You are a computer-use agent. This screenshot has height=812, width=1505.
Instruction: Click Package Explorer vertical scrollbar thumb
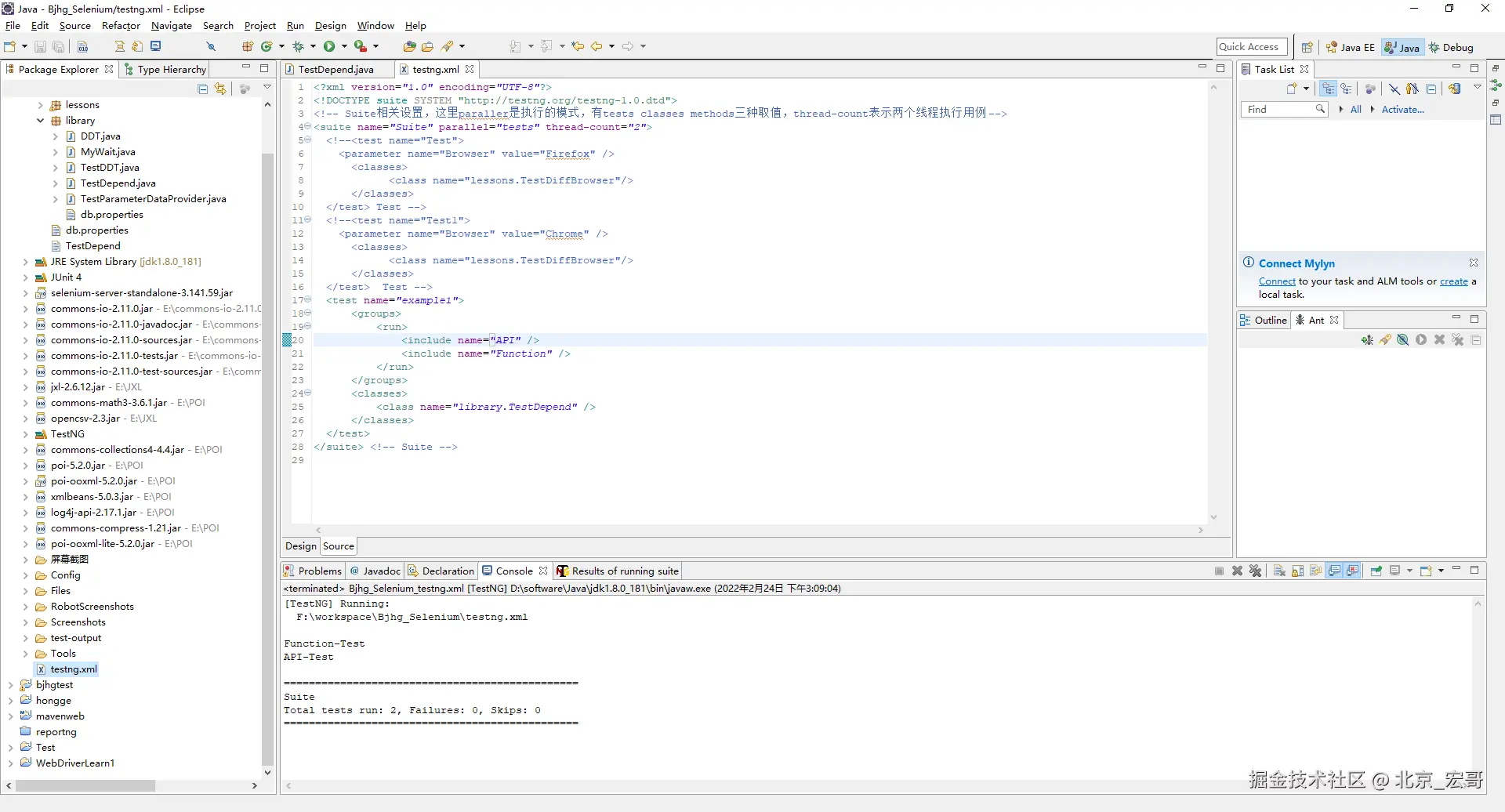267,459
